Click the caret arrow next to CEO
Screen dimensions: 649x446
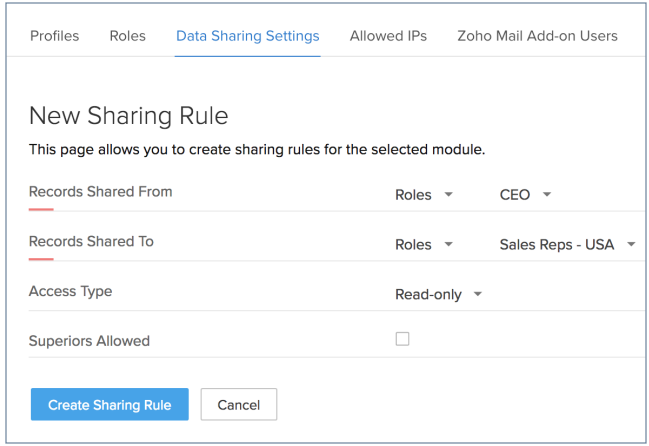point(547,195)
